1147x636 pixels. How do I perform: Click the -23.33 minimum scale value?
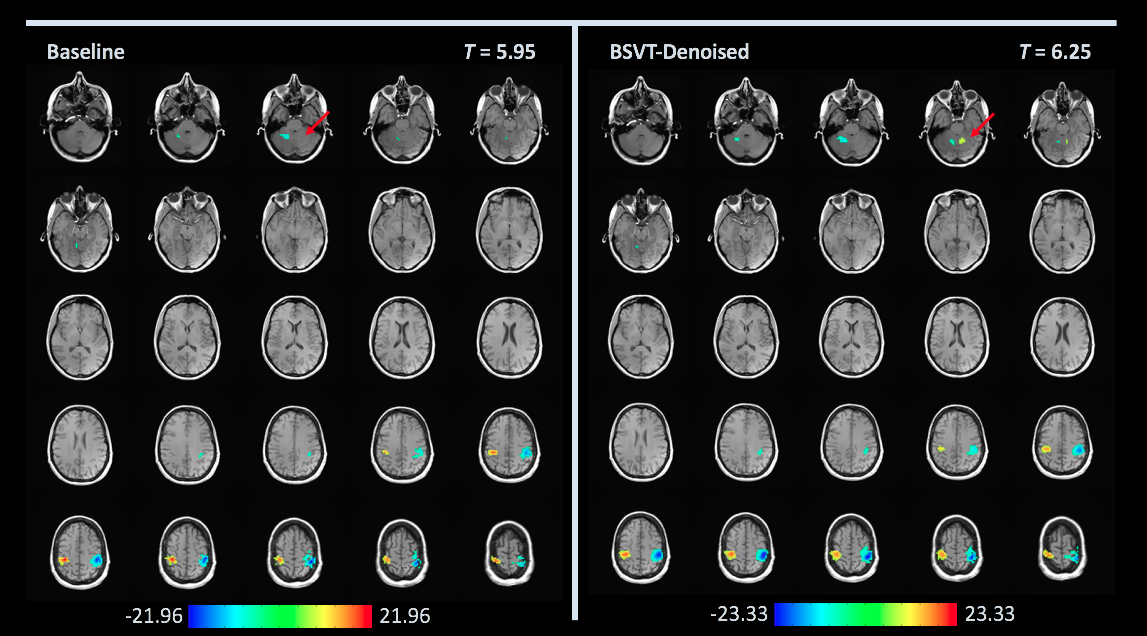pyautogui.click(x=739, y=613)
